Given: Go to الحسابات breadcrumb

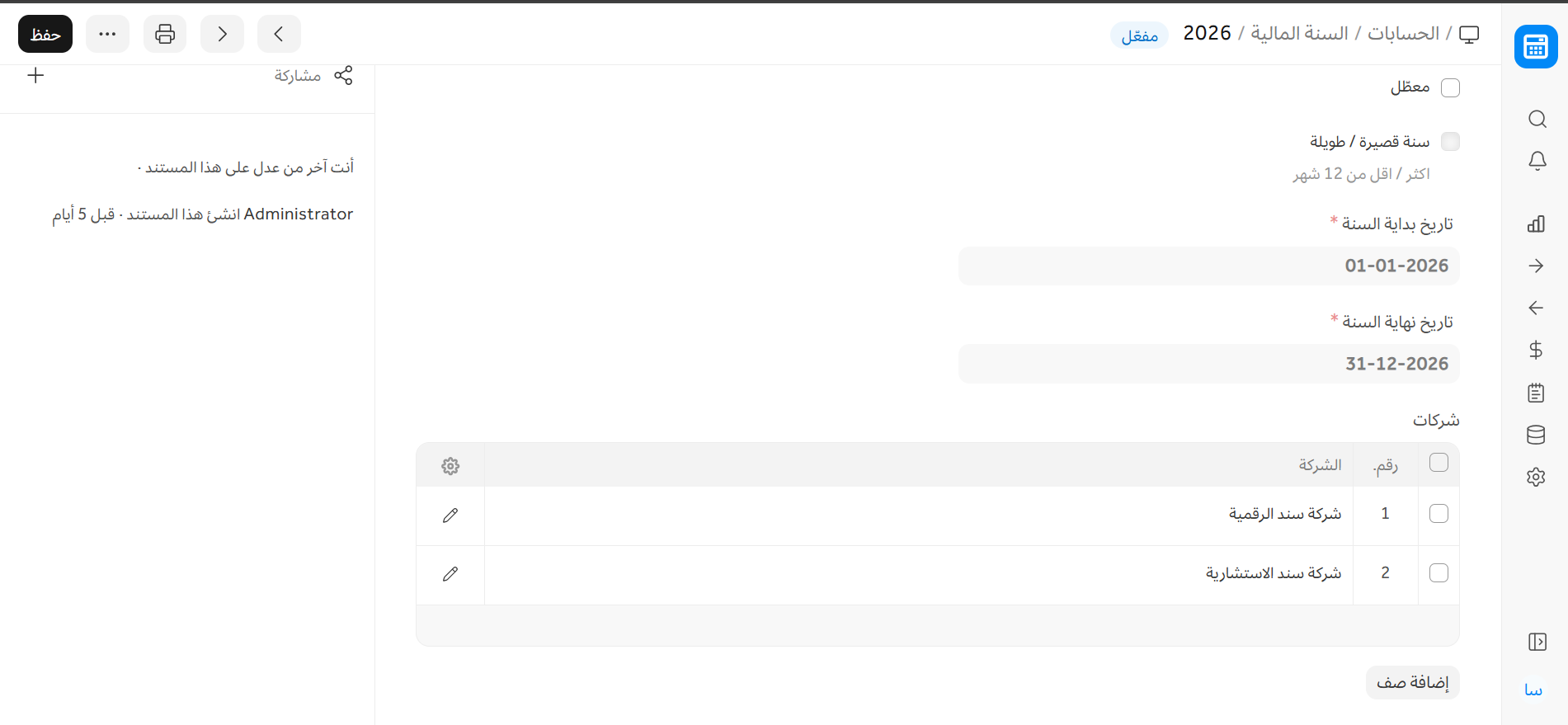Looking at the screenshot, I should coord(1403,33).
